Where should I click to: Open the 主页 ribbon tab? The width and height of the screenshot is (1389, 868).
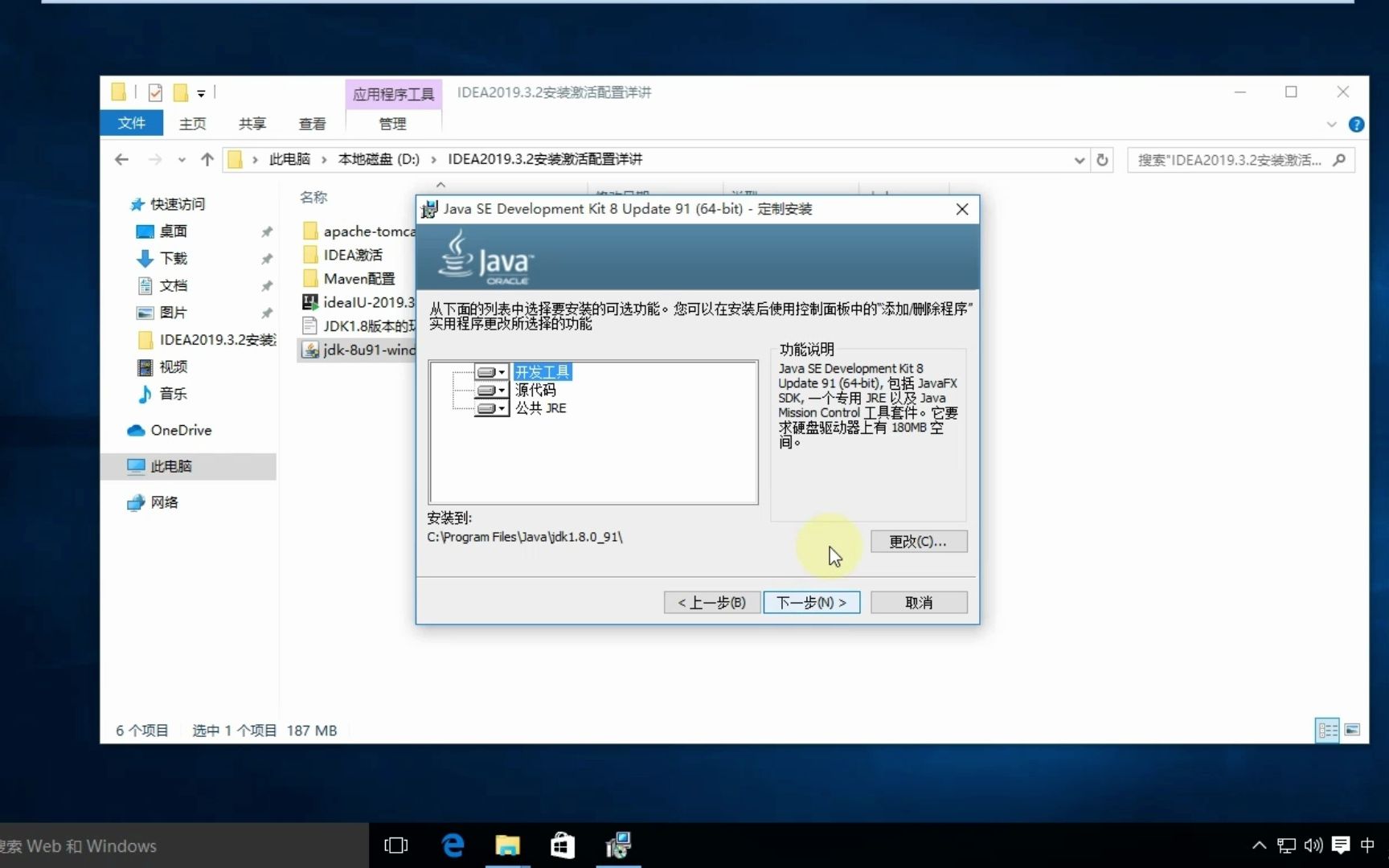pyautogui.click(x=193, y=124)
